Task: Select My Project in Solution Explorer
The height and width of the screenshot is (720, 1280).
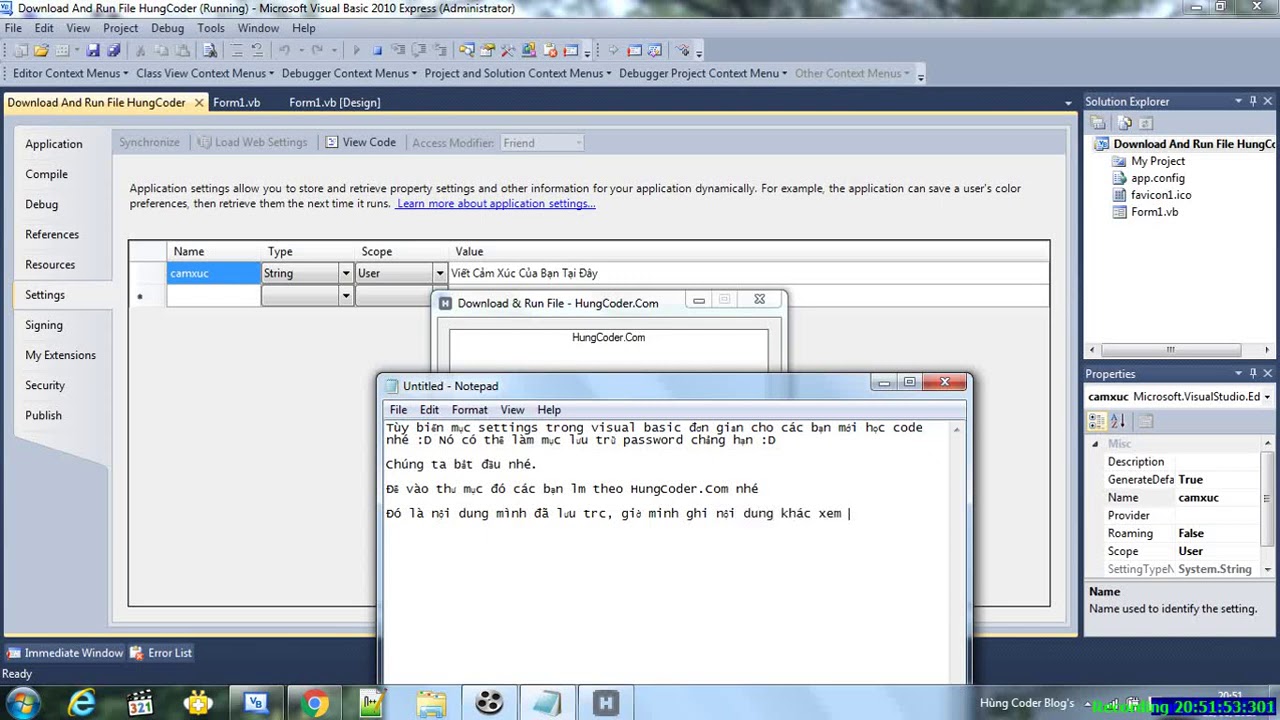Action: coord(1158,161)
